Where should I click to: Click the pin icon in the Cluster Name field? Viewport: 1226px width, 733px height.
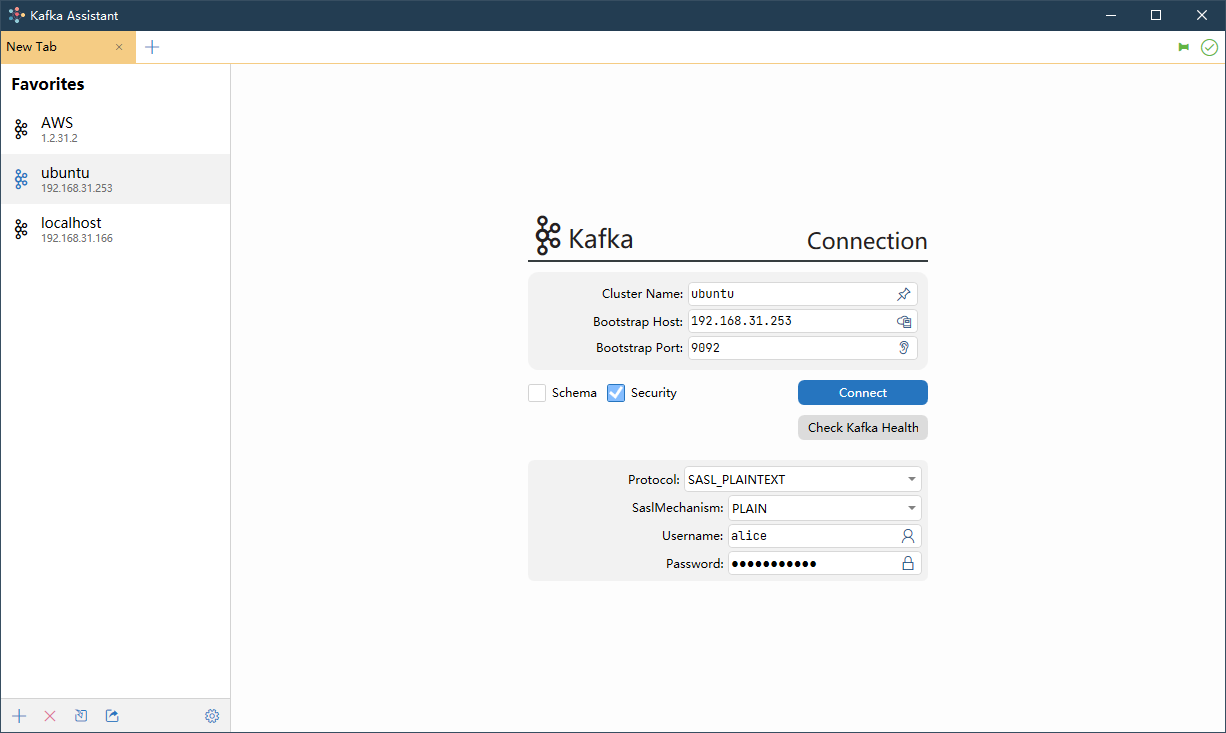903,294
